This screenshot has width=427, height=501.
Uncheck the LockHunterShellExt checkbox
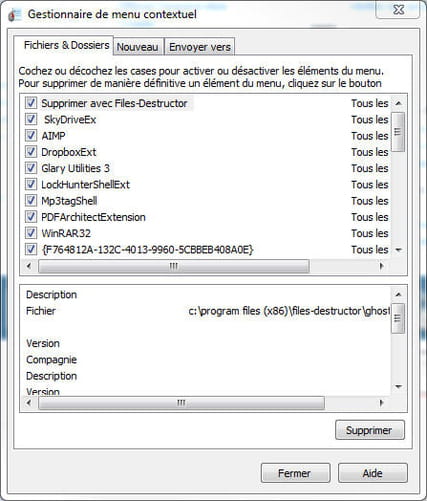click(x=31, y=184)
